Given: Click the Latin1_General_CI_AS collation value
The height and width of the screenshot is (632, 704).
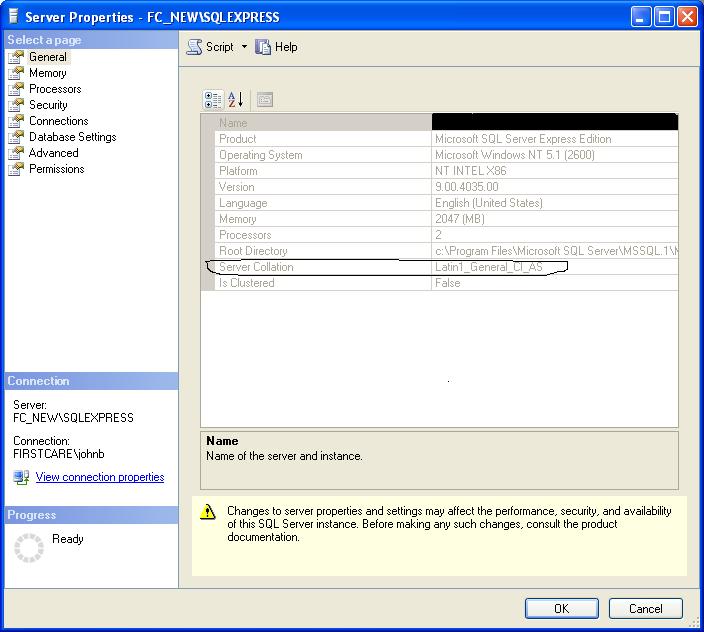Looking at the screenshot, I should point(488,267).
